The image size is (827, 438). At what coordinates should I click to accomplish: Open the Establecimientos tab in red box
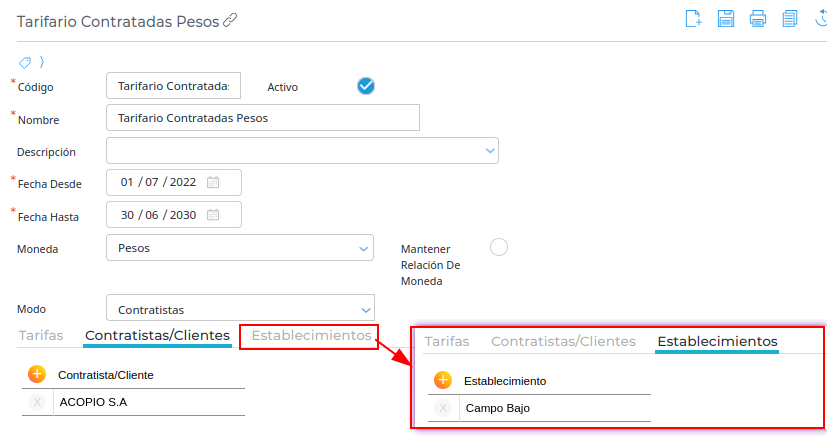pyautogui.click(x=311, y=336)
